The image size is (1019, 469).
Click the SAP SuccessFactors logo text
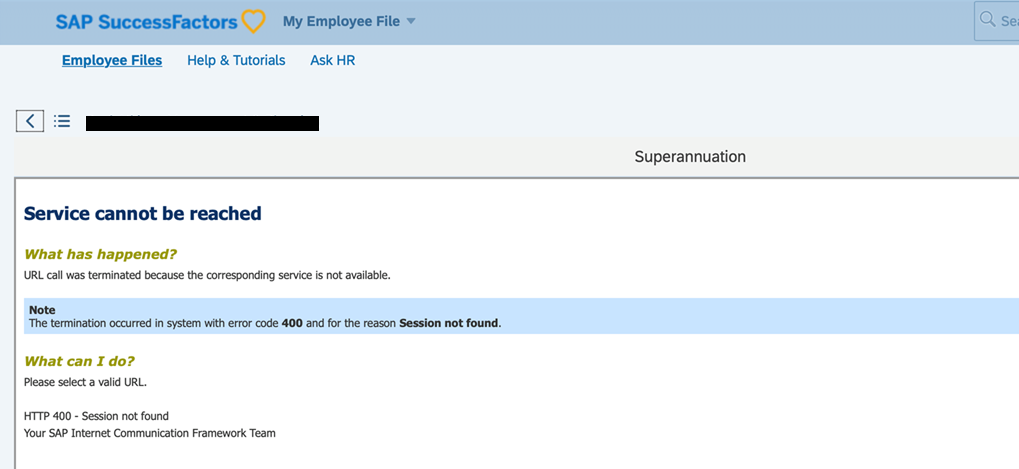tap(146, 22)
